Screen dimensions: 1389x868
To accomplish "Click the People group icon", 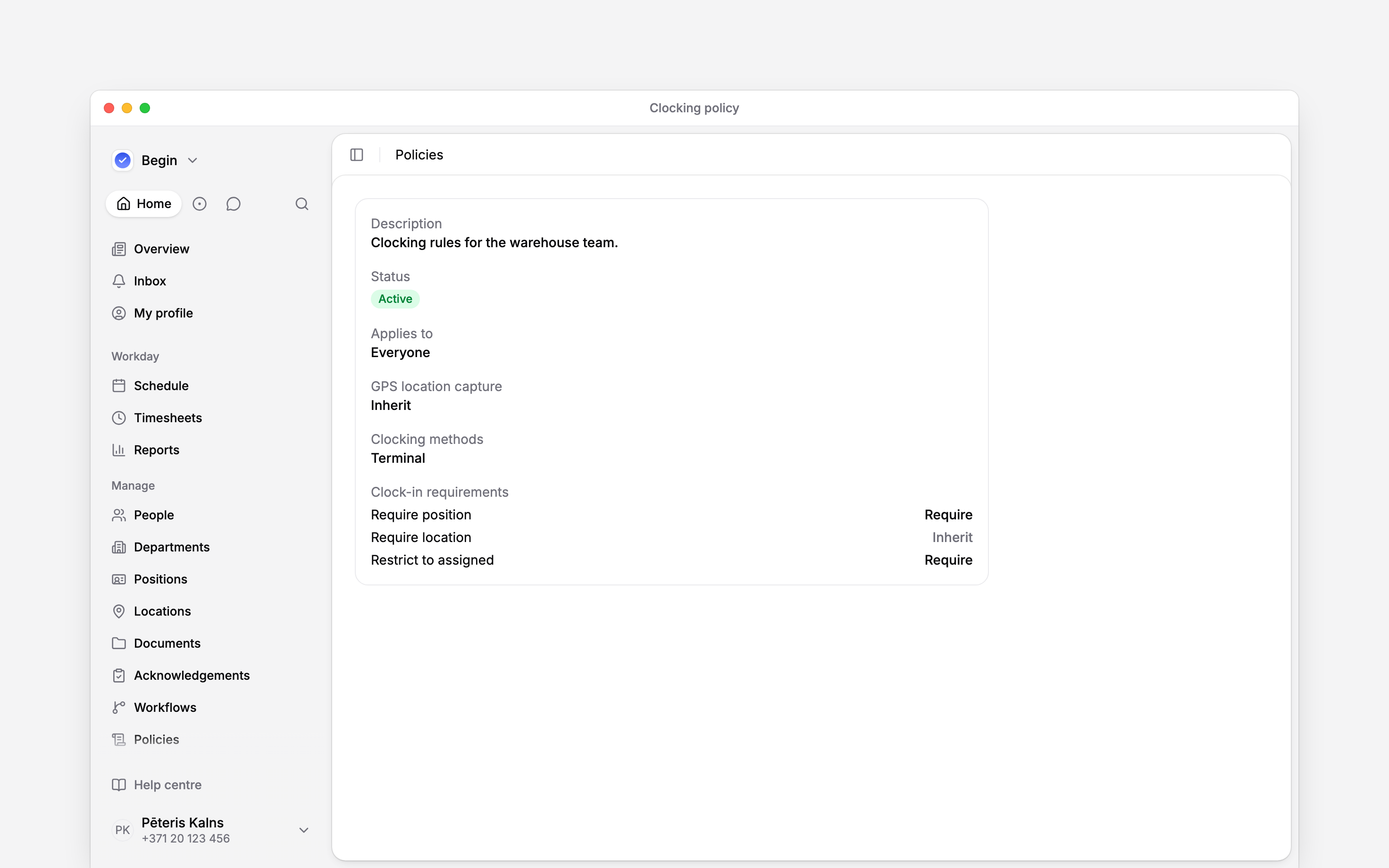I will (119, 515).
